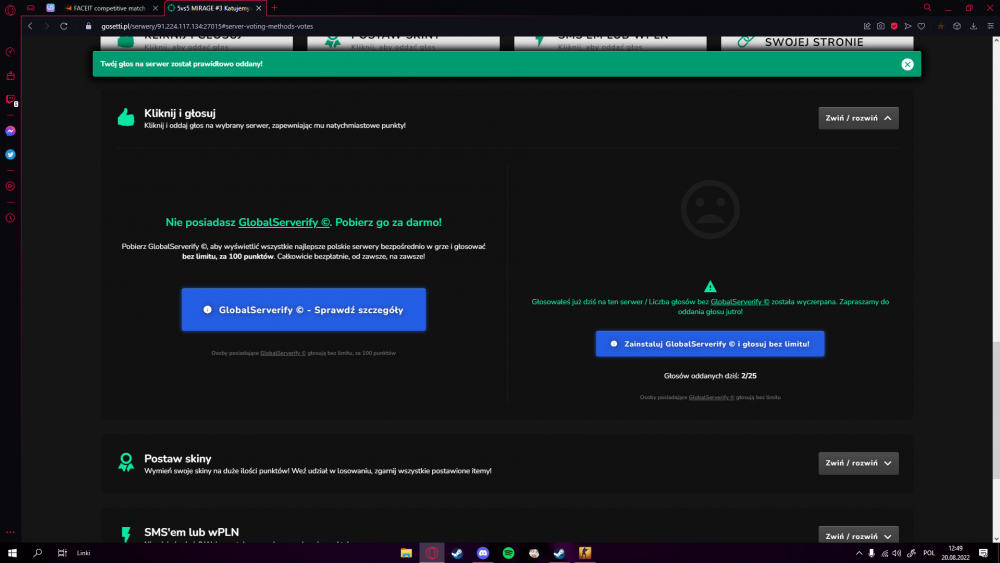The height and width of the screenshot is (563, 1000).
Task: Open the extensions cube icon
Action: 957,26
